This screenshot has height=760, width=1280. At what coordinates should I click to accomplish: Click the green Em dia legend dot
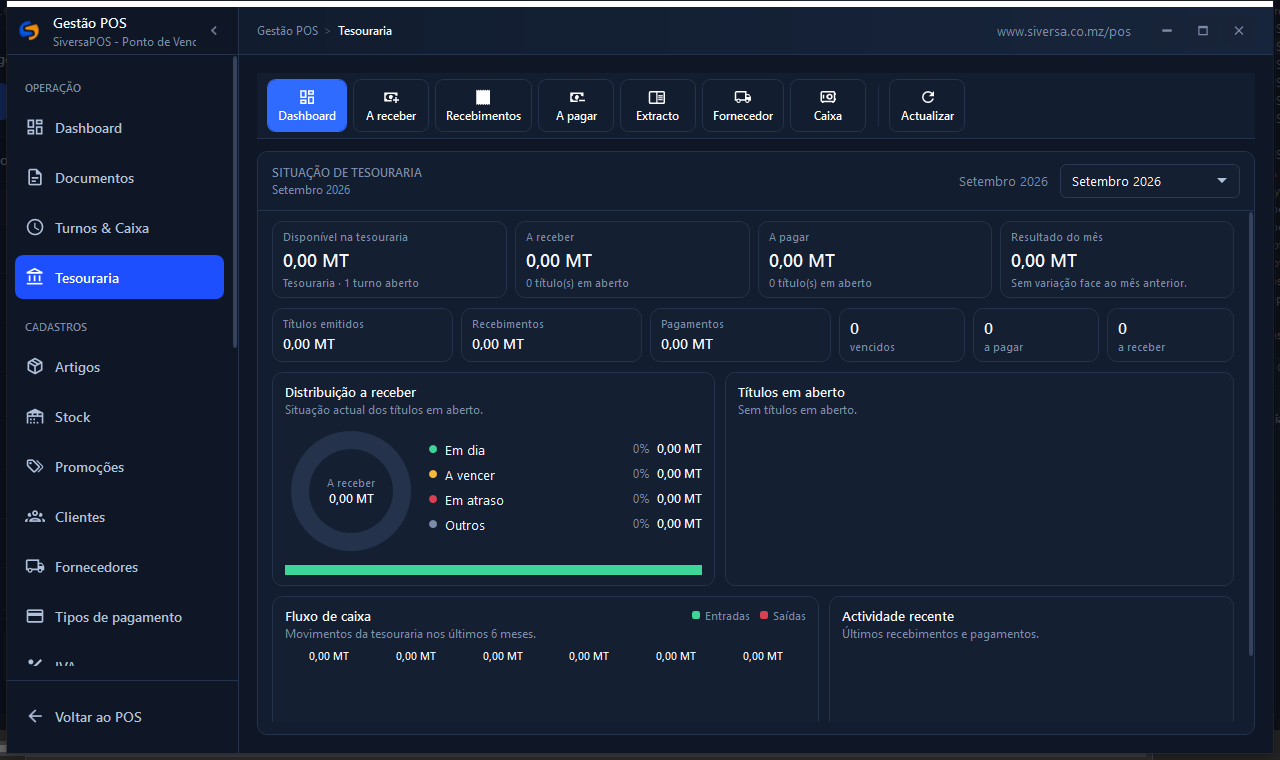tap(433, 450)
